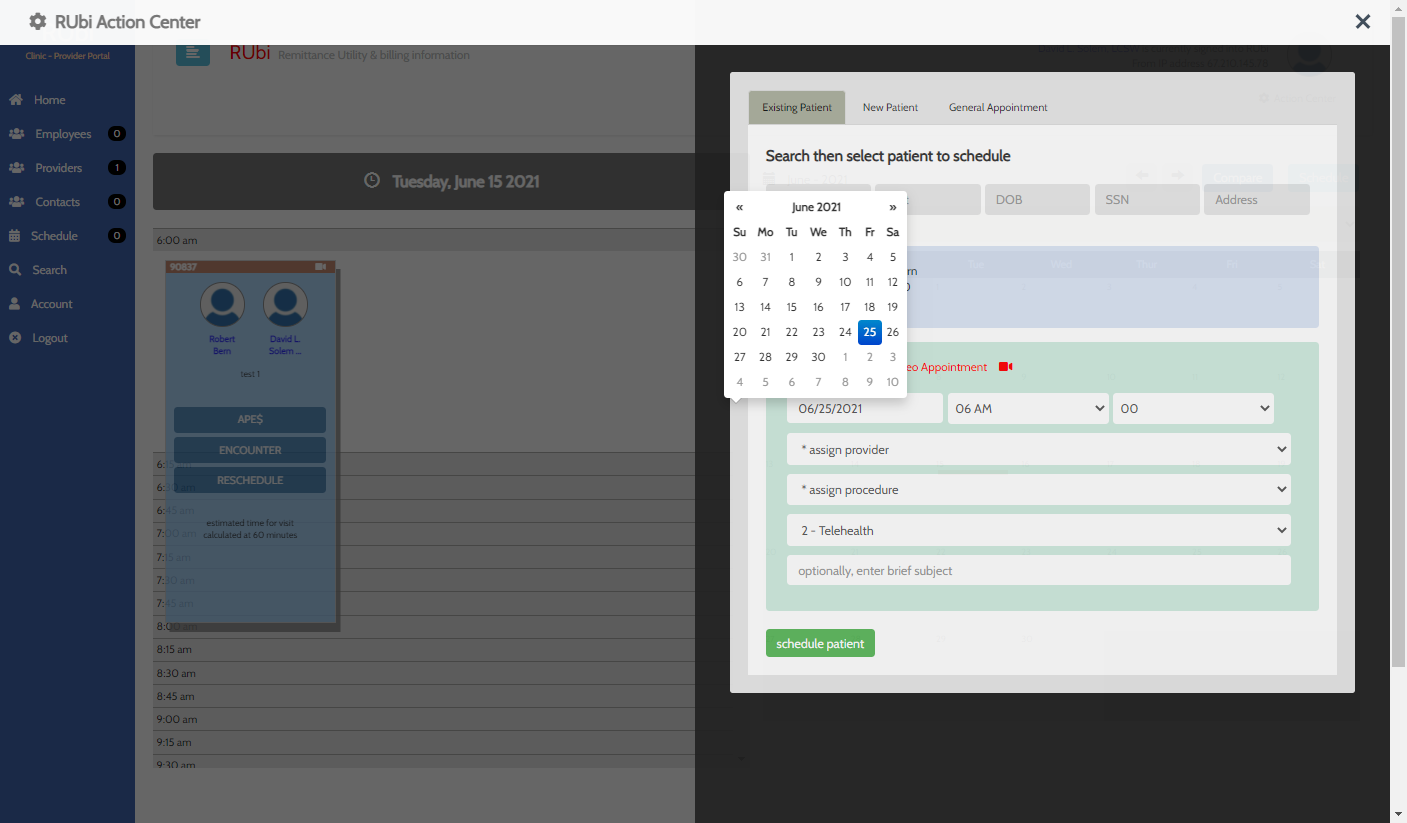Click the Logout icon in sidebar
The image size is (1407, 823).
click(x=15, y=338)
